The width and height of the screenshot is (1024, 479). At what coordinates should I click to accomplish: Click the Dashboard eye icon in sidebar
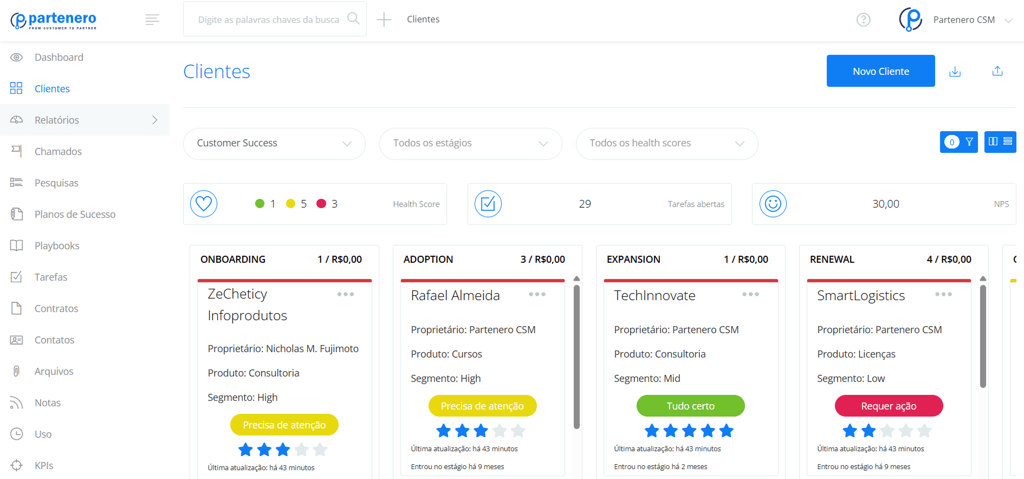coord(16,58)
